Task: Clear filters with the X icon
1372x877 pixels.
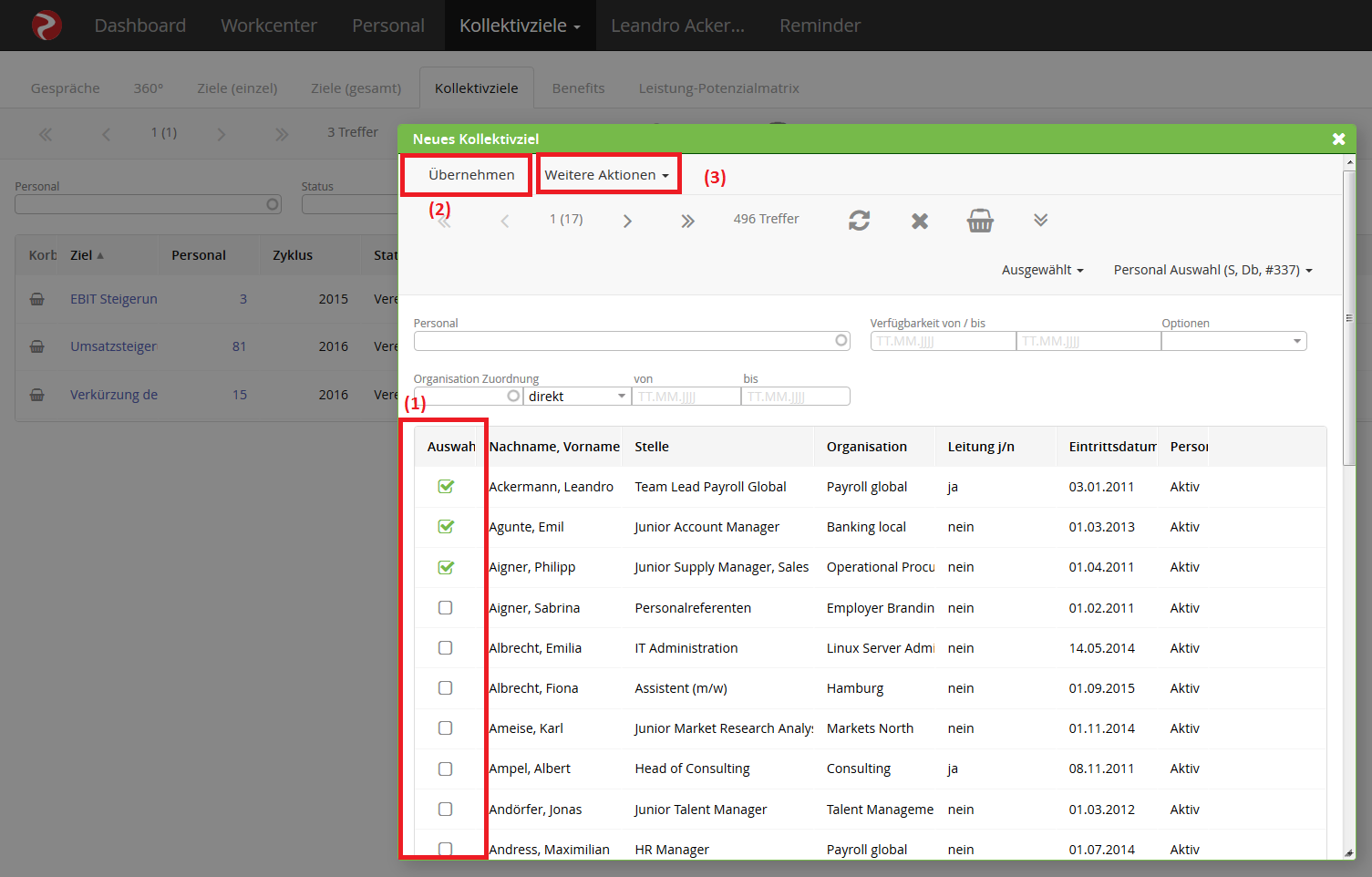Action: point(920,221)
